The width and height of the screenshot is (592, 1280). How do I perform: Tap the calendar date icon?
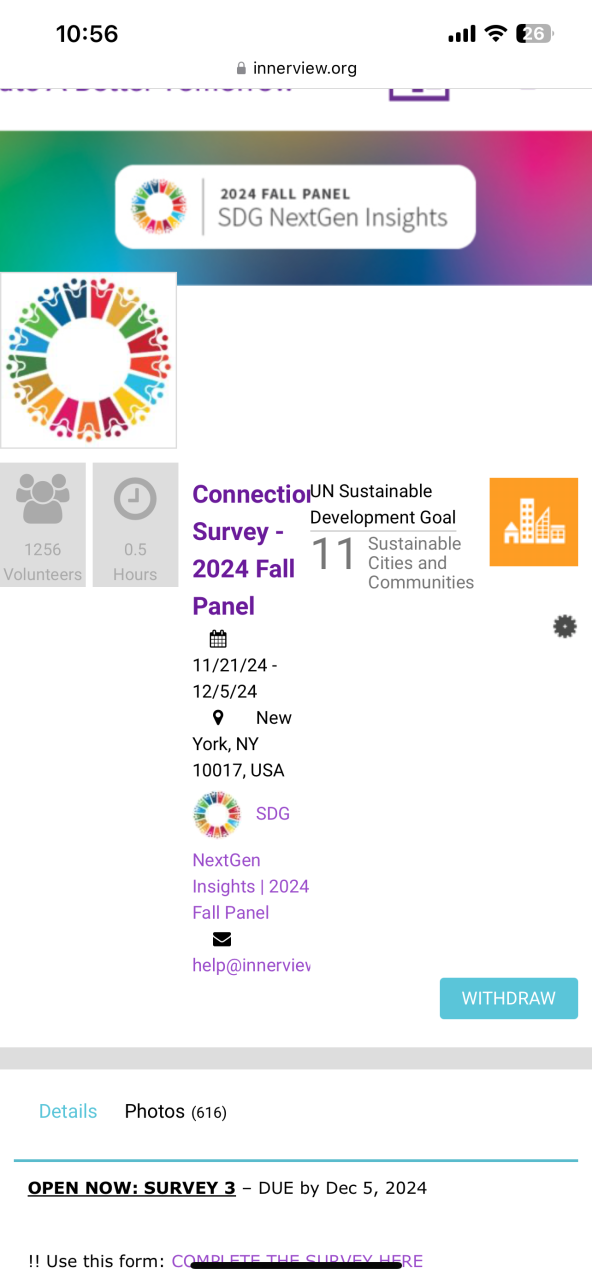218,638
